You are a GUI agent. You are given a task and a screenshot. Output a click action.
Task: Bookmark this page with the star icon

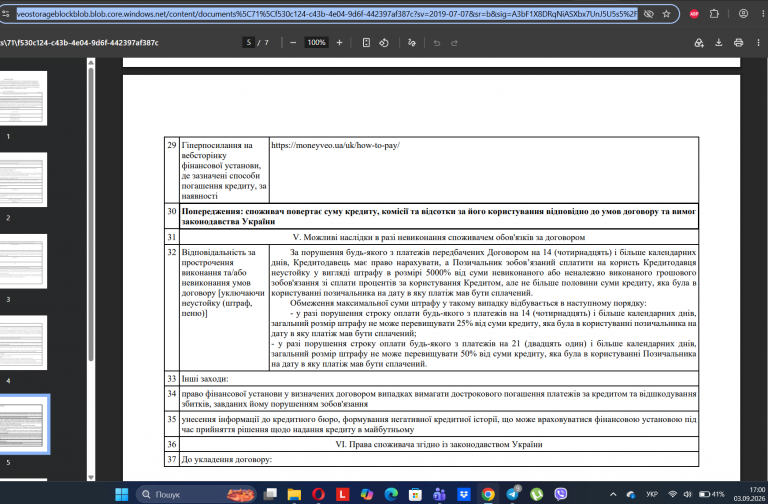pyautogui.click(x=666, y=14)
